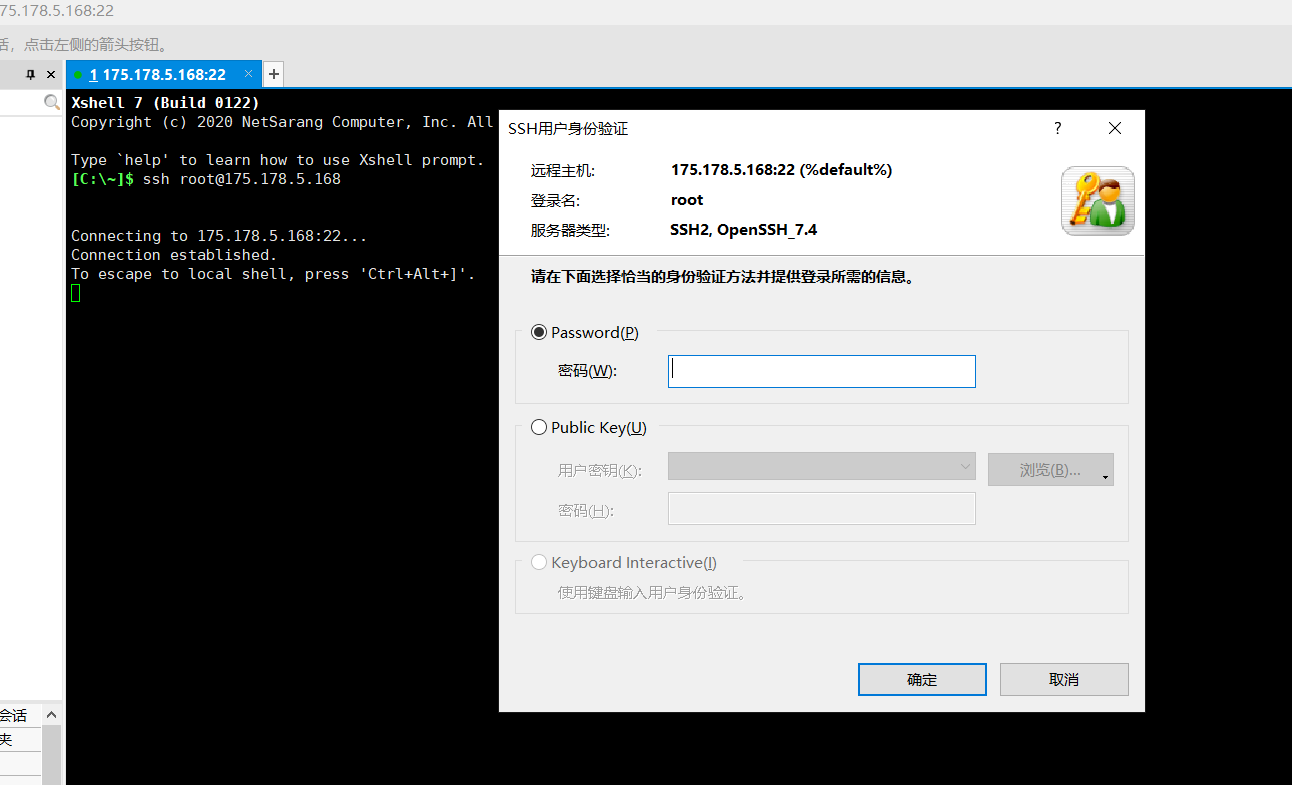Click the search magnifier icon
This screenshot has height=785, width=1292.
(52, 102)
